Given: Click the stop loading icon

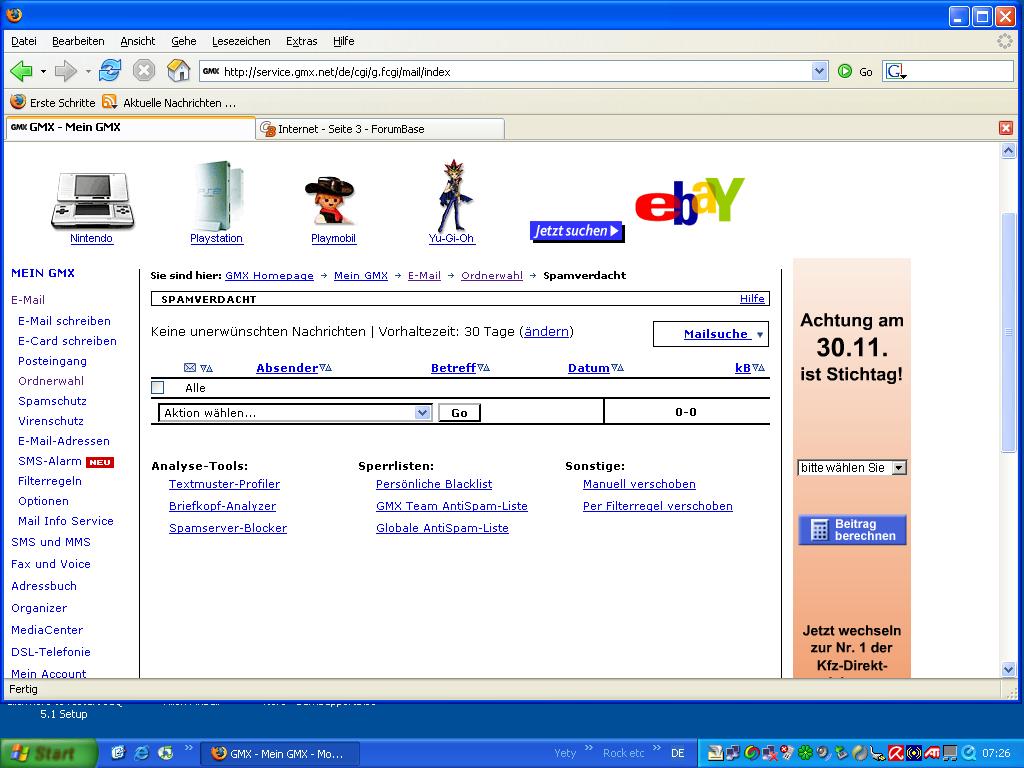Looking at the screenshot, I should tap(144, 71).
